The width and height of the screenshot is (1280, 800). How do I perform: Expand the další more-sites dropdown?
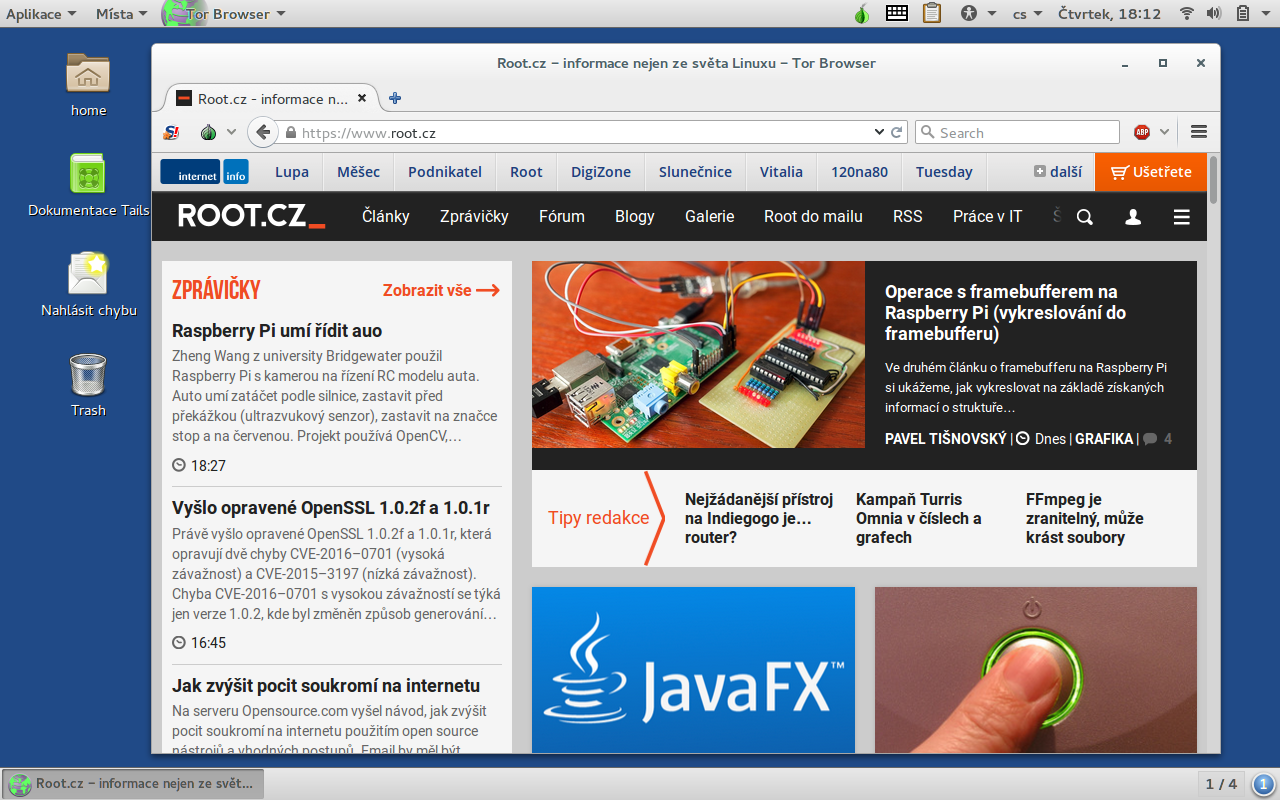[1058, 172]
